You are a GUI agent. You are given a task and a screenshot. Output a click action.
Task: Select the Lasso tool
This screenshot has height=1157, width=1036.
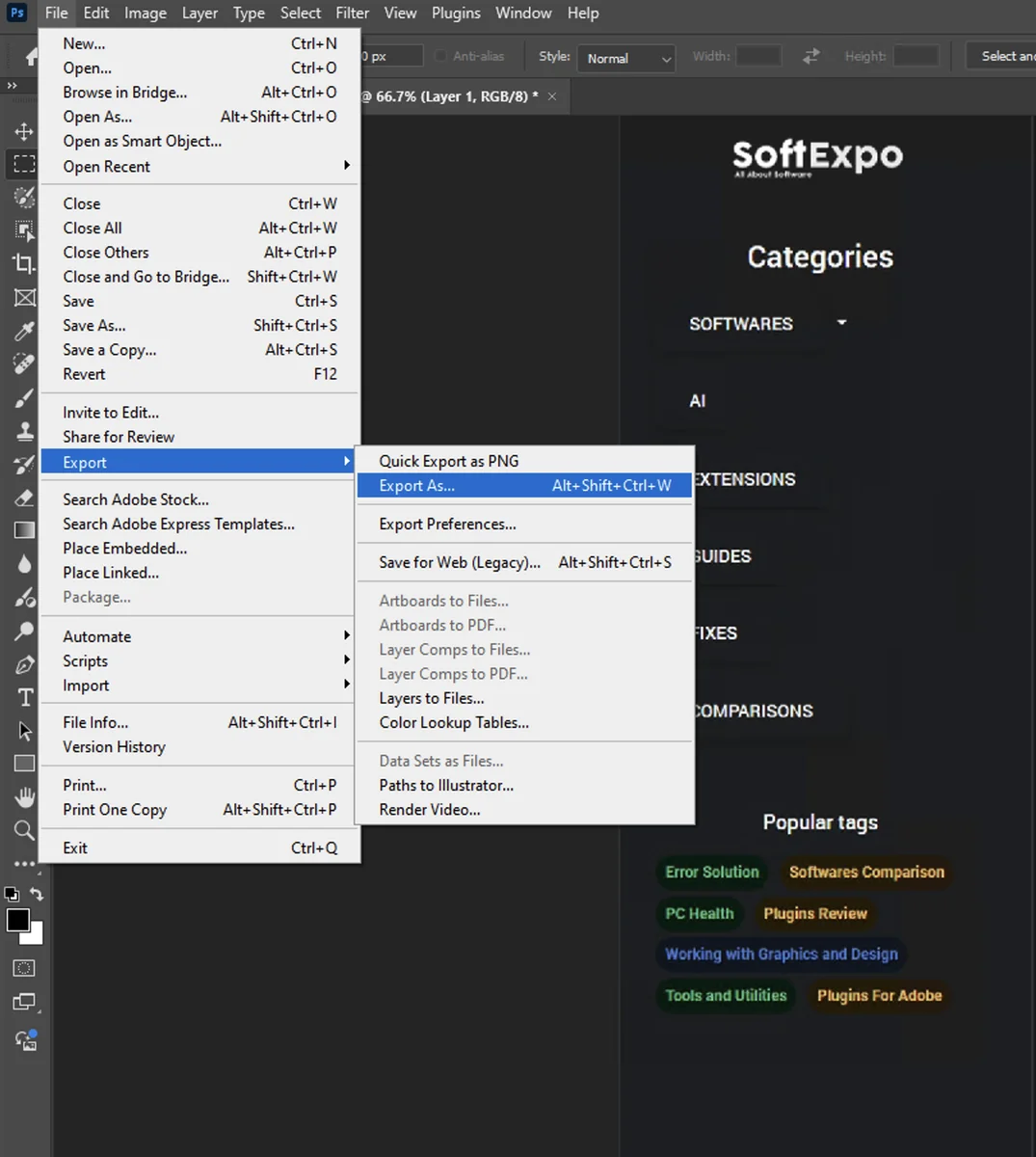click(23, 197)
